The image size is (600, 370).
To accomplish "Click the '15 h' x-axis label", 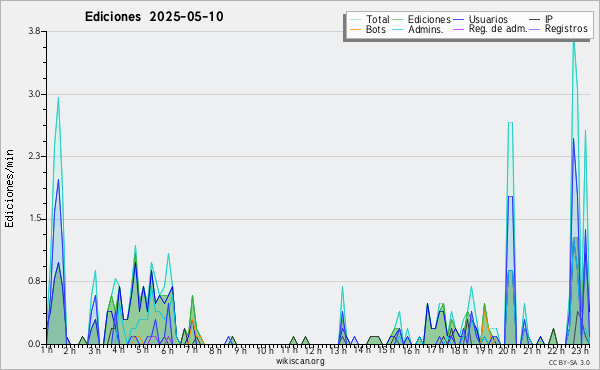I will tap(386, 350).
